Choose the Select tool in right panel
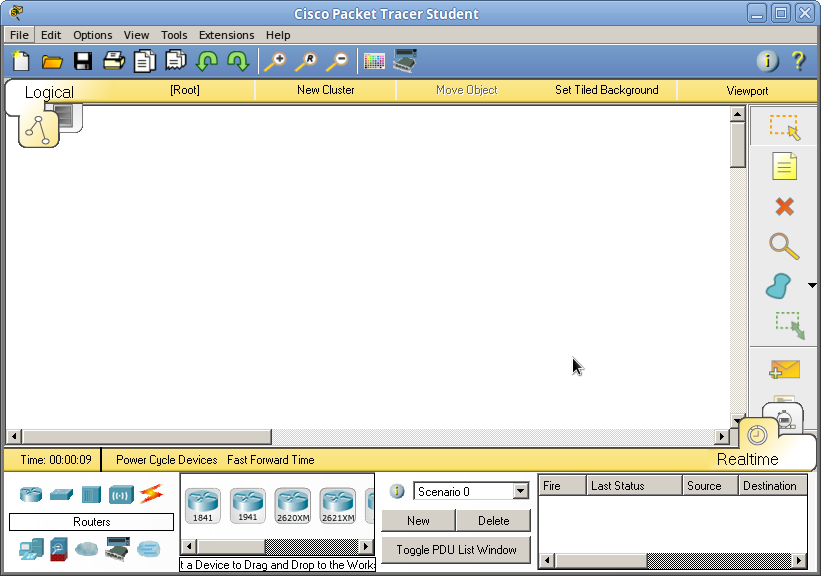821x576 pixels. point(784,127)
